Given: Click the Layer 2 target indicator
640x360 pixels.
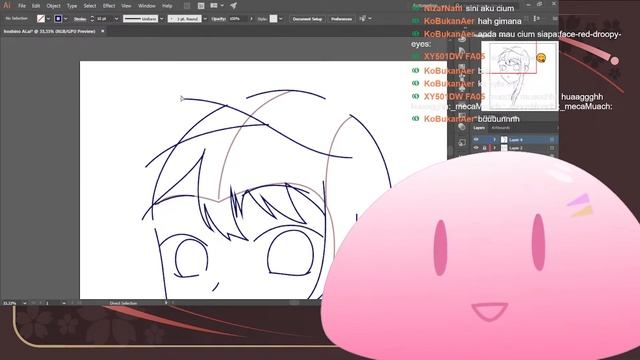Looking at the screenshot, I should pyautogui.click(x=551, y=148).
